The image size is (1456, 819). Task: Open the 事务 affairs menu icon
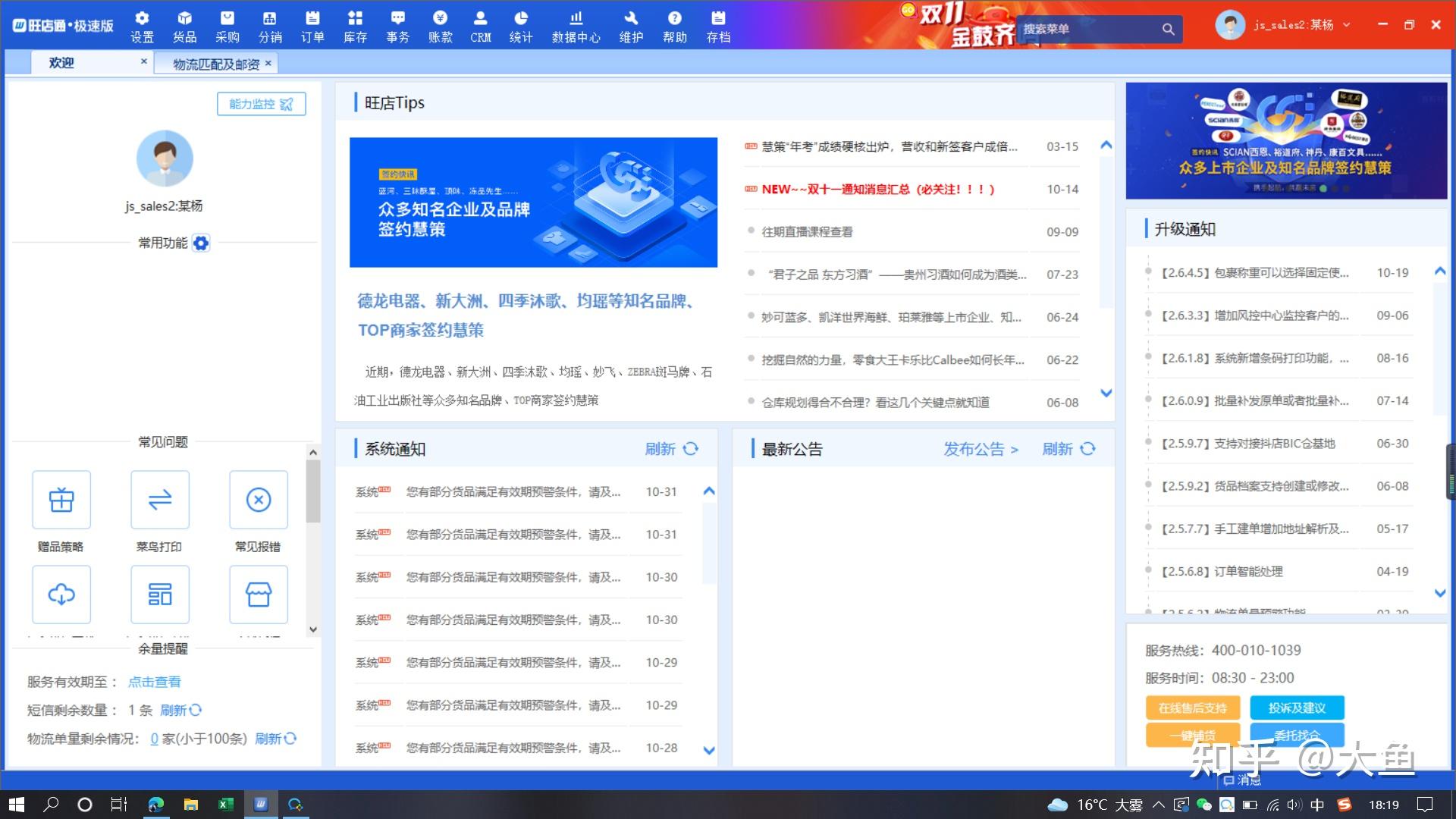coord(397,27)
